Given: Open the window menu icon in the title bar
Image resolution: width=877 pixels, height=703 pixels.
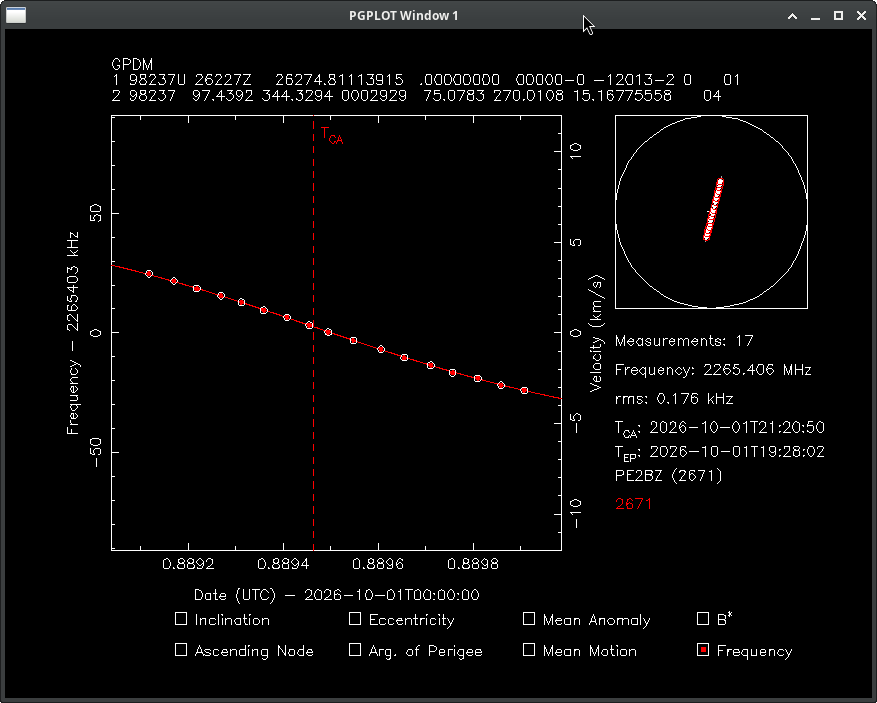Looking at the screenshot, I should [16, 15].
